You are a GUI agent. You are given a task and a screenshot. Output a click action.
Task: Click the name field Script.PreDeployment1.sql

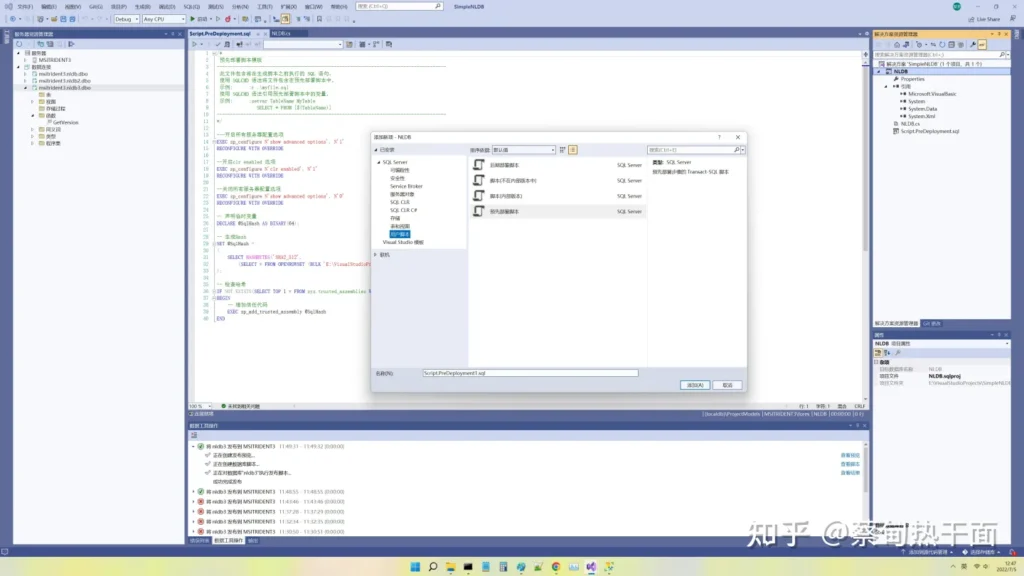pos(529,372)
